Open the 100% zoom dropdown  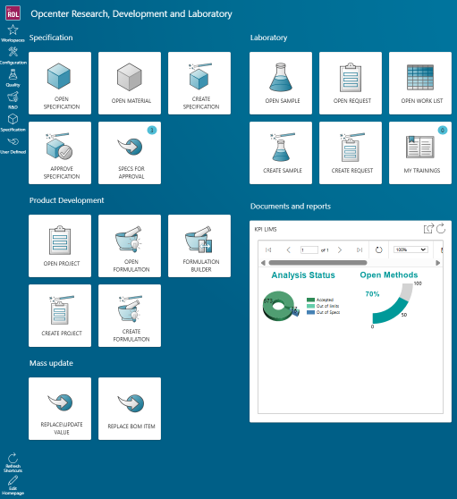(x=410, y=250)
